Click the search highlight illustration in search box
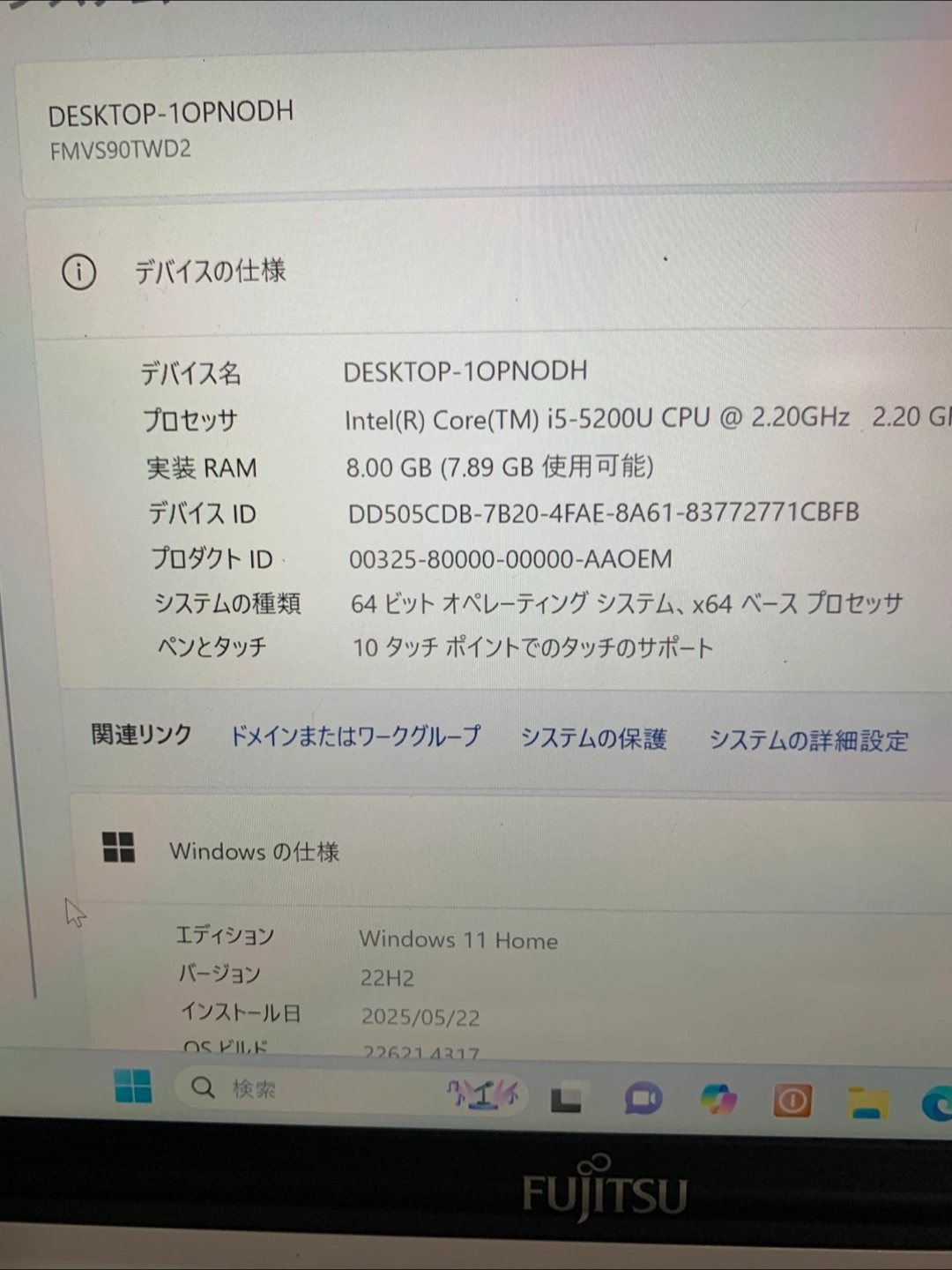 tap(483, 1094)
